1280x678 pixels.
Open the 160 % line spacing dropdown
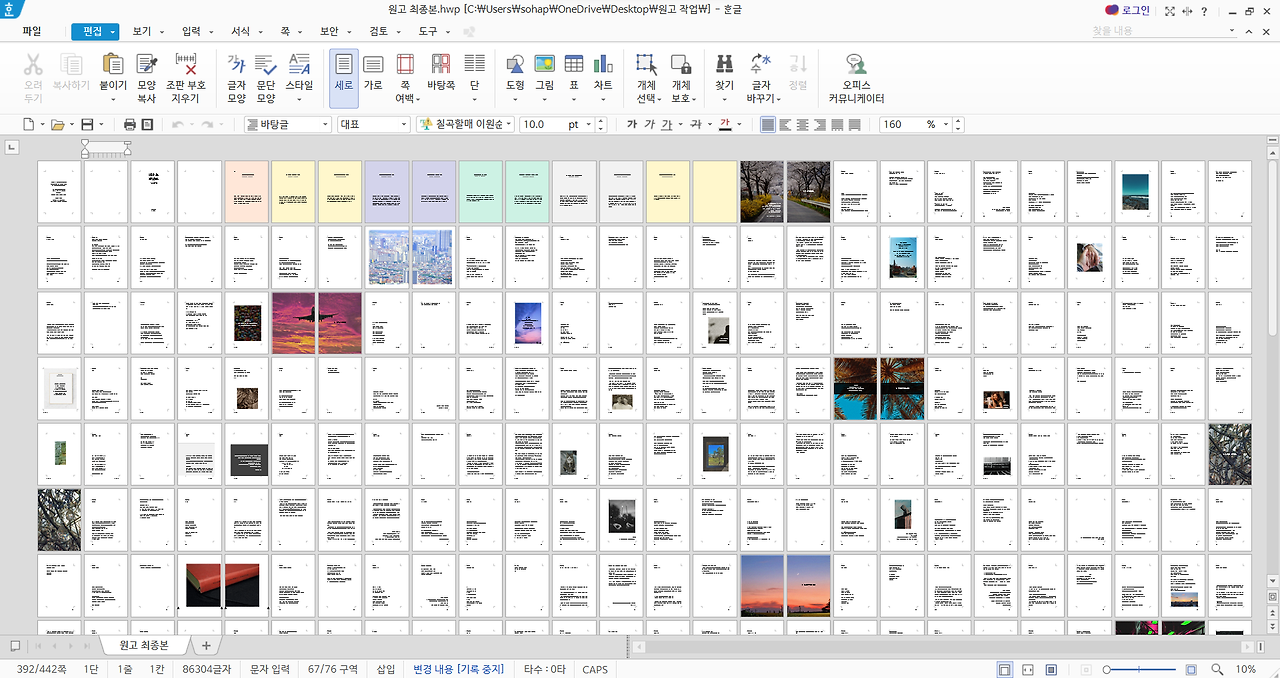947,125
